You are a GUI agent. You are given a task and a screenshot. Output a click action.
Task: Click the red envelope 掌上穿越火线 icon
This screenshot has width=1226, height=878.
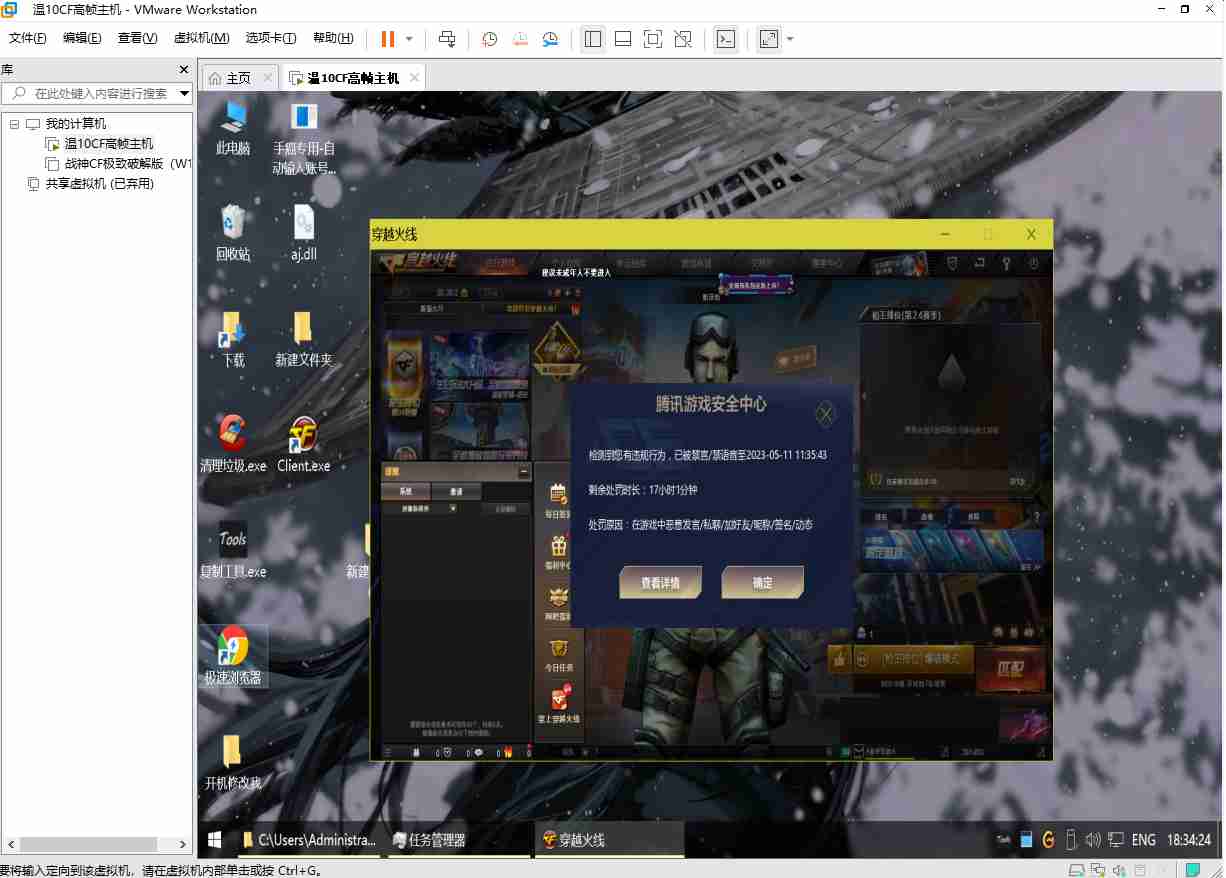pyautogui.click(x=561, y=704)
